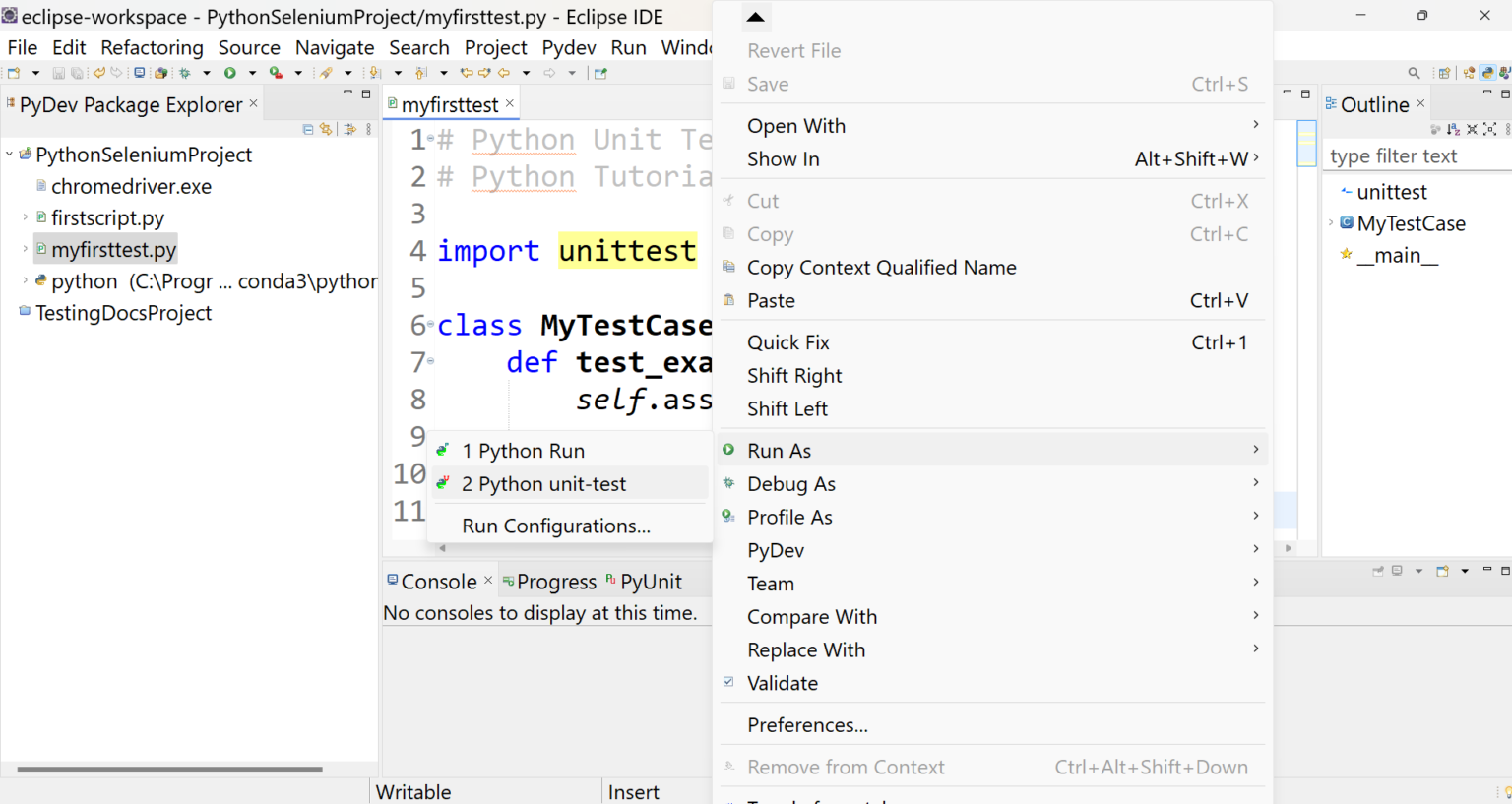Switch to the PyDev perspective Python icon

tap(1488, 73)
